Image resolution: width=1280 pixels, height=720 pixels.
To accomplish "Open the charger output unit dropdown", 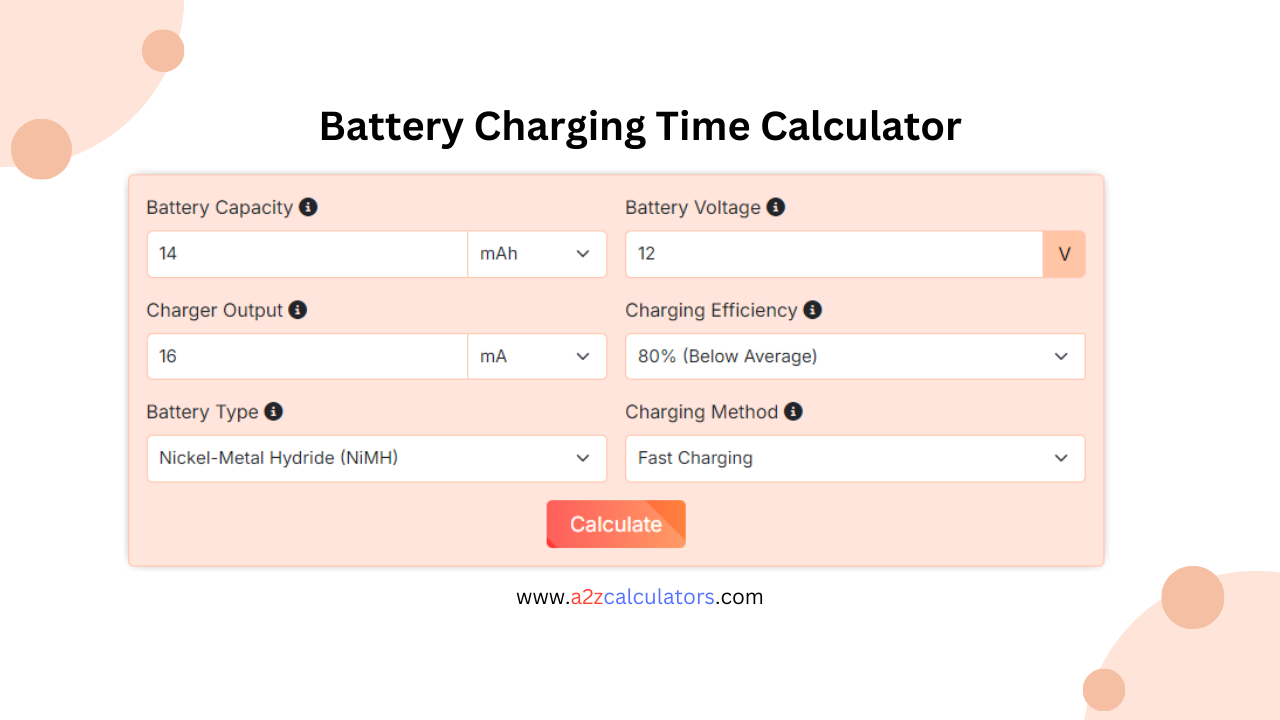I will 537,356.
